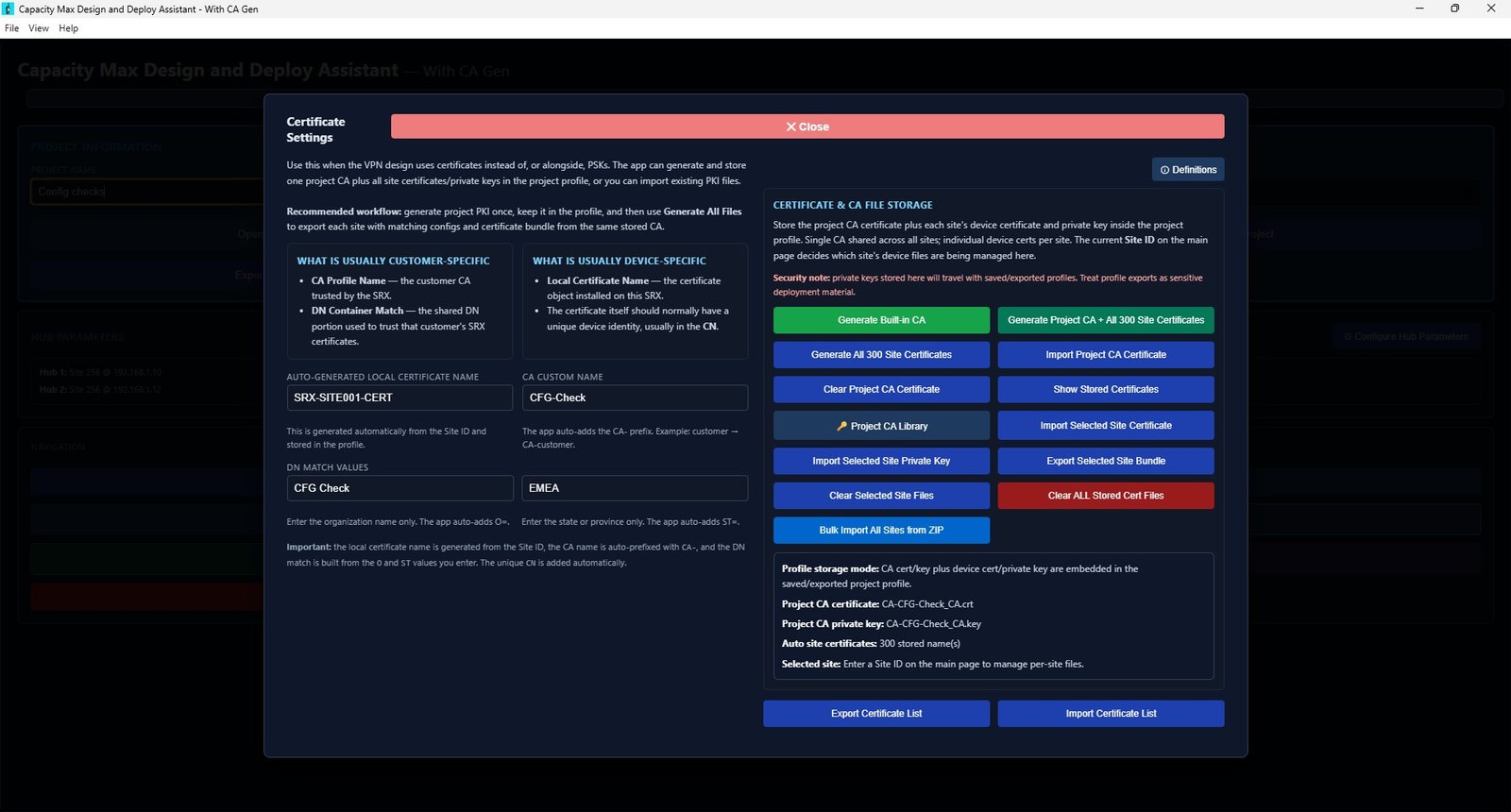Select the Project CA private key filename text
Screen dimensions: 1511x812
933,624
